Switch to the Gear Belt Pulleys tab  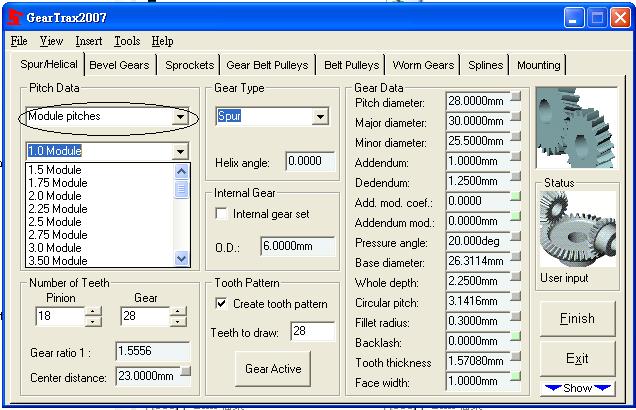(267, 65)
